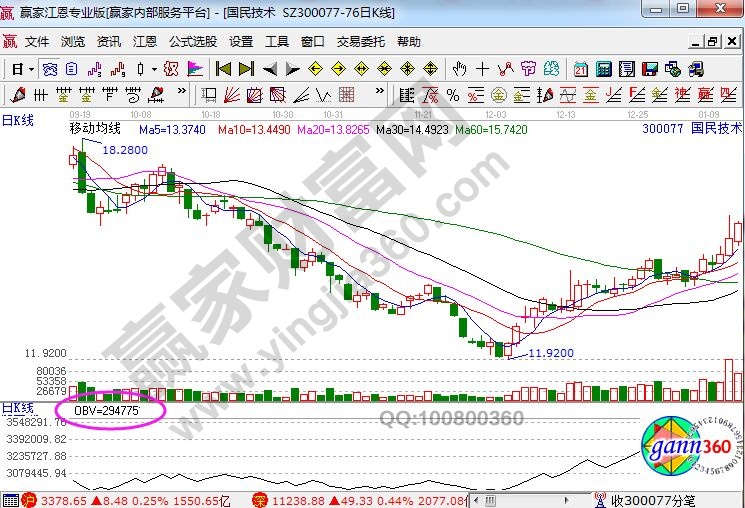Open the 公式选股 menu
Image resolution: width=745 pixels, height=508 pixels.
click(192, 42)
